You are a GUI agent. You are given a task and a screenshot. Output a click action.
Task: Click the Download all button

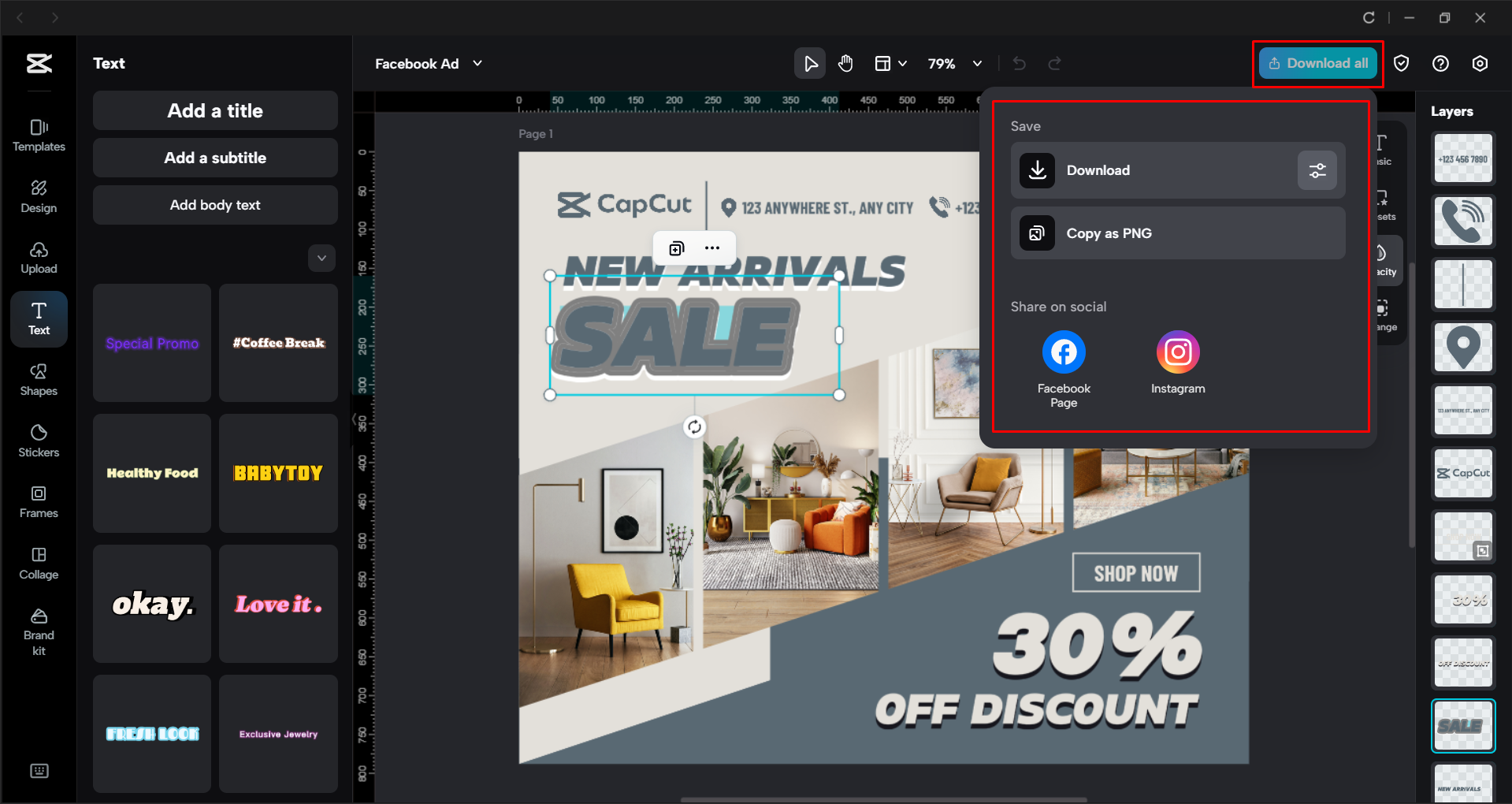pos(1317,63)
